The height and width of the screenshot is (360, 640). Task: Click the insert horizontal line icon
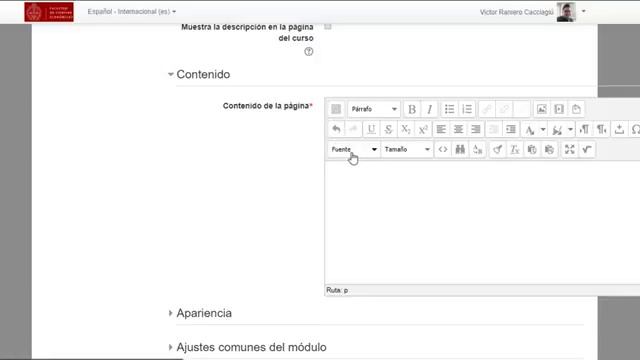619,129
